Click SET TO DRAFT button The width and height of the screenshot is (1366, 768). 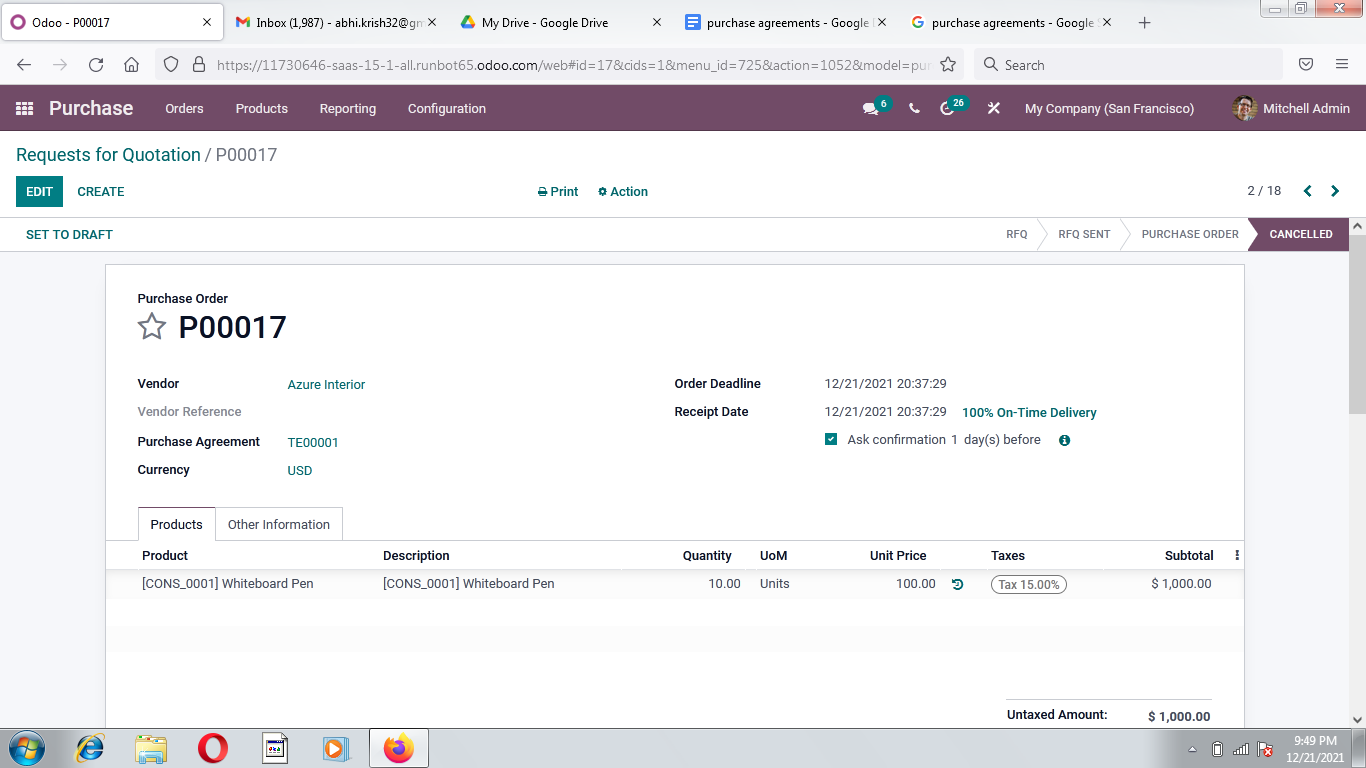[x=69, y=234]
